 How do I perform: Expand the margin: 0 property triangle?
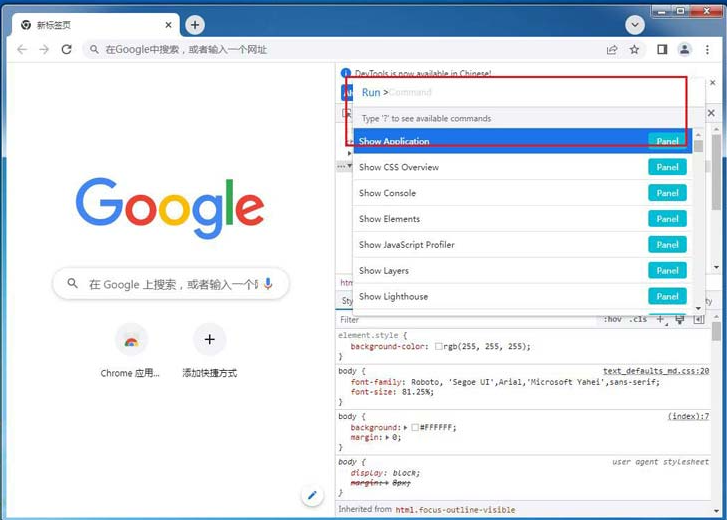388,437
